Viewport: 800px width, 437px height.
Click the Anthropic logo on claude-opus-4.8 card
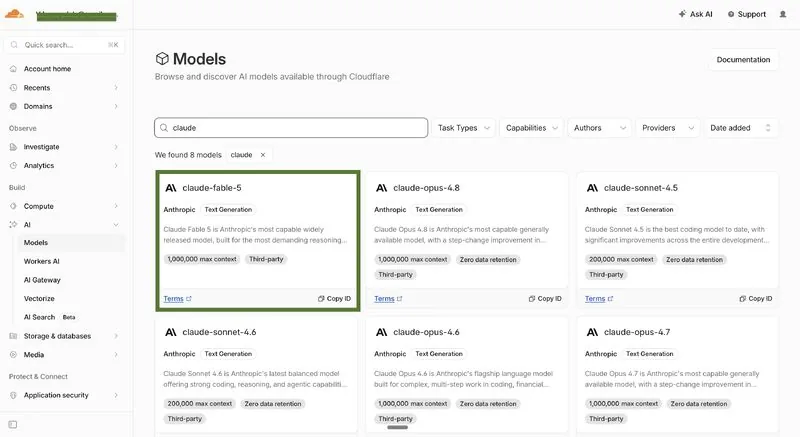pos(382,188)
